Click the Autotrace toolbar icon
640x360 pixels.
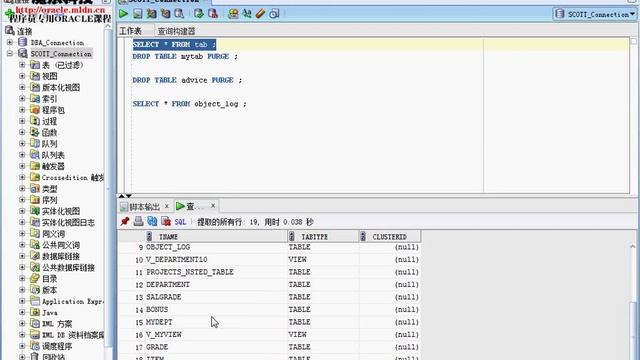click(x=165, y=13)
